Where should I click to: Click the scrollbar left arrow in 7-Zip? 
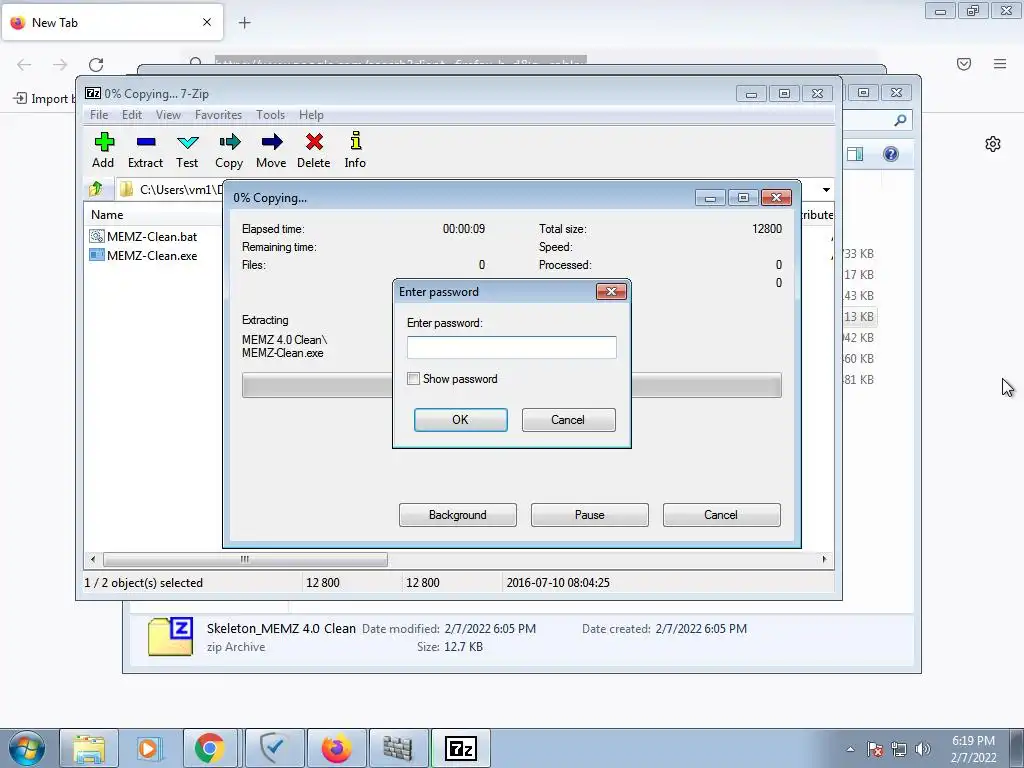pyautogui.click(x=93, y=559)
